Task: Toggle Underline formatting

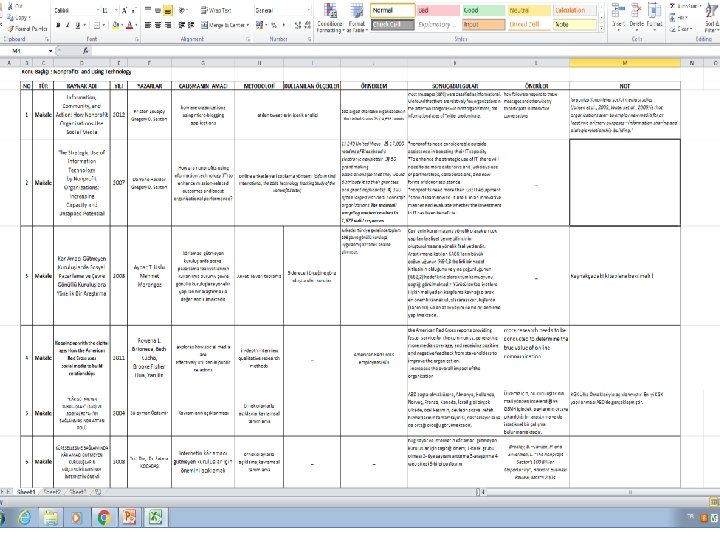Action: [77, 25]
